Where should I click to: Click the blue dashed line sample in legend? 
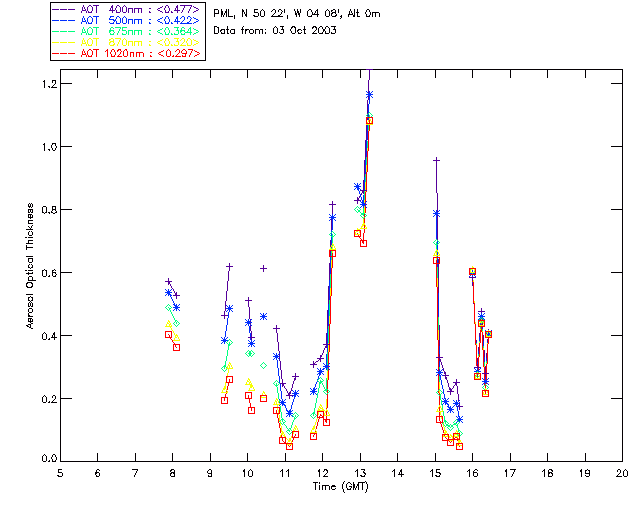[63, 21]
